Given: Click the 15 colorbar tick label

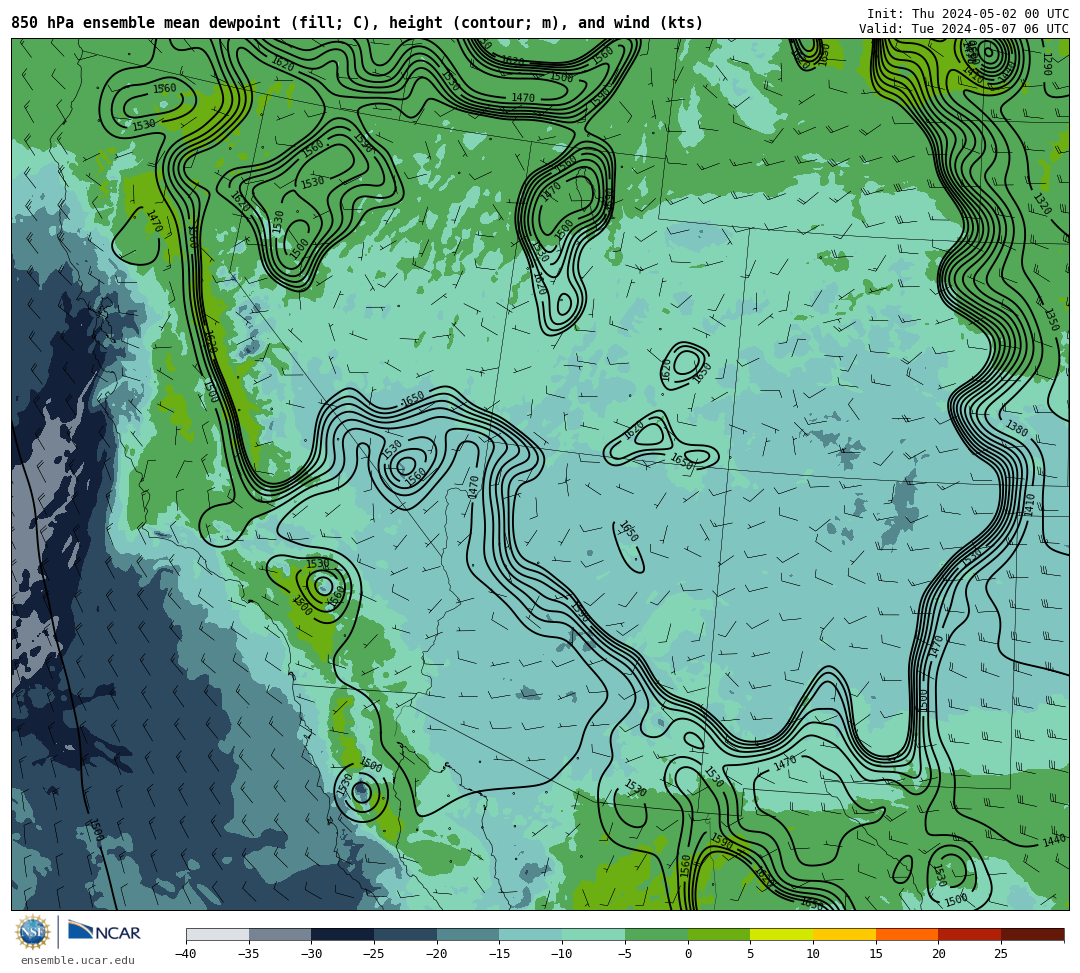Looking at the screenshot, I should click(875, 954).
